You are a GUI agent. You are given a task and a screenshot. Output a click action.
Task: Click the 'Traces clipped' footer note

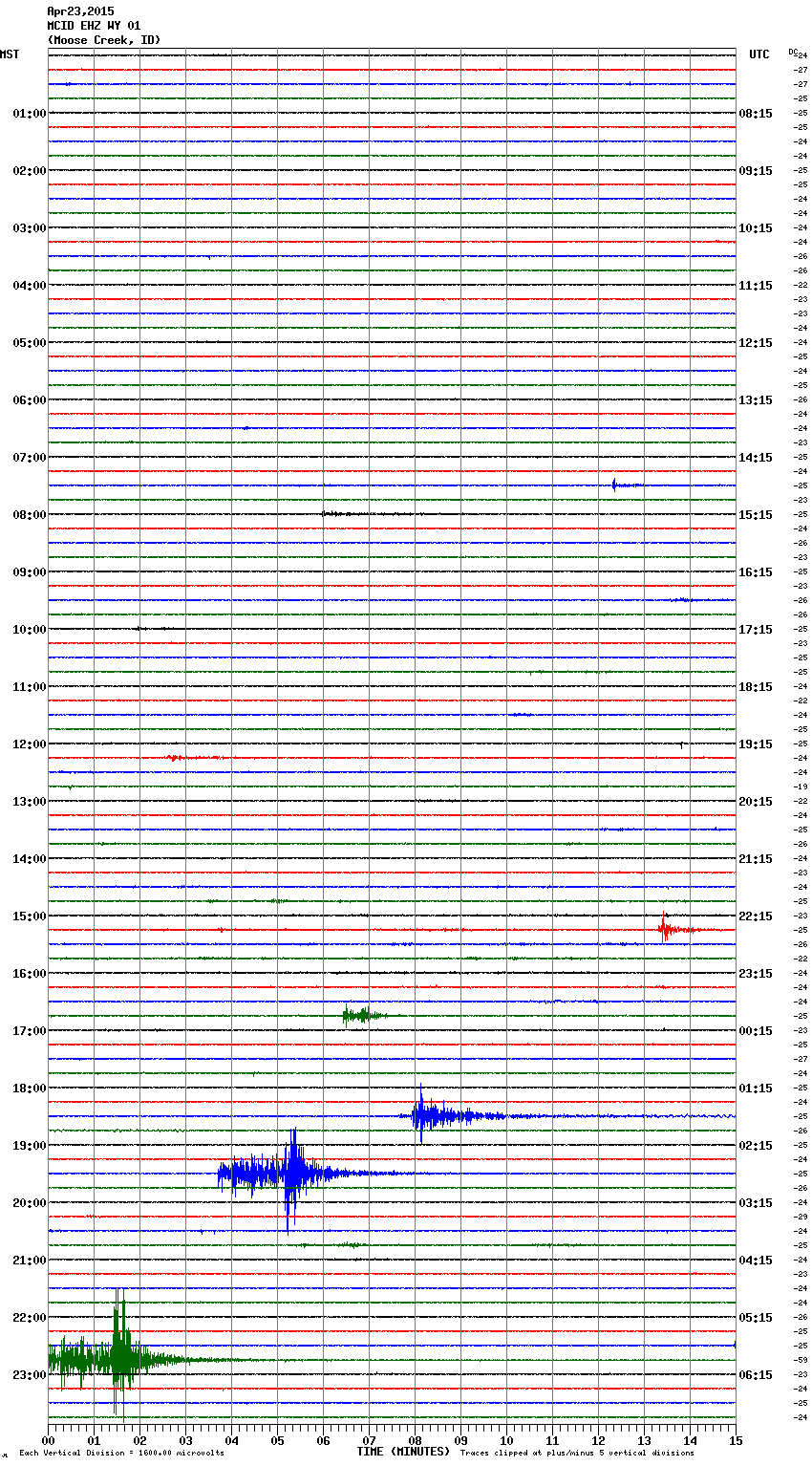(x=577, y=1453)
